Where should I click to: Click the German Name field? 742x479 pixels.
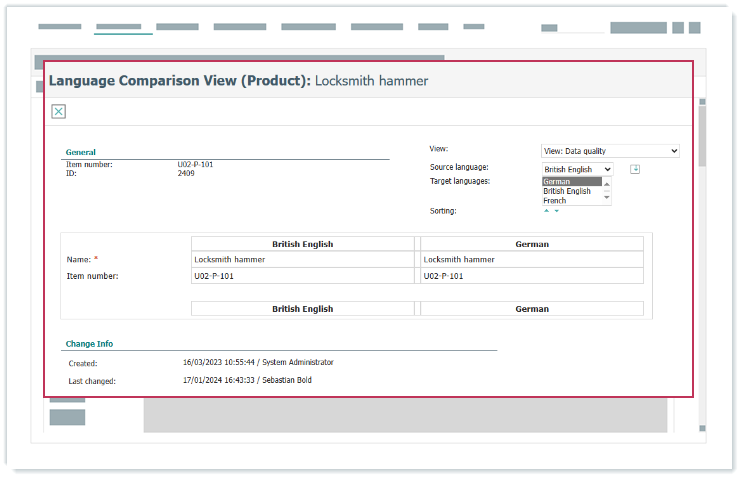(x=531, y=259)
